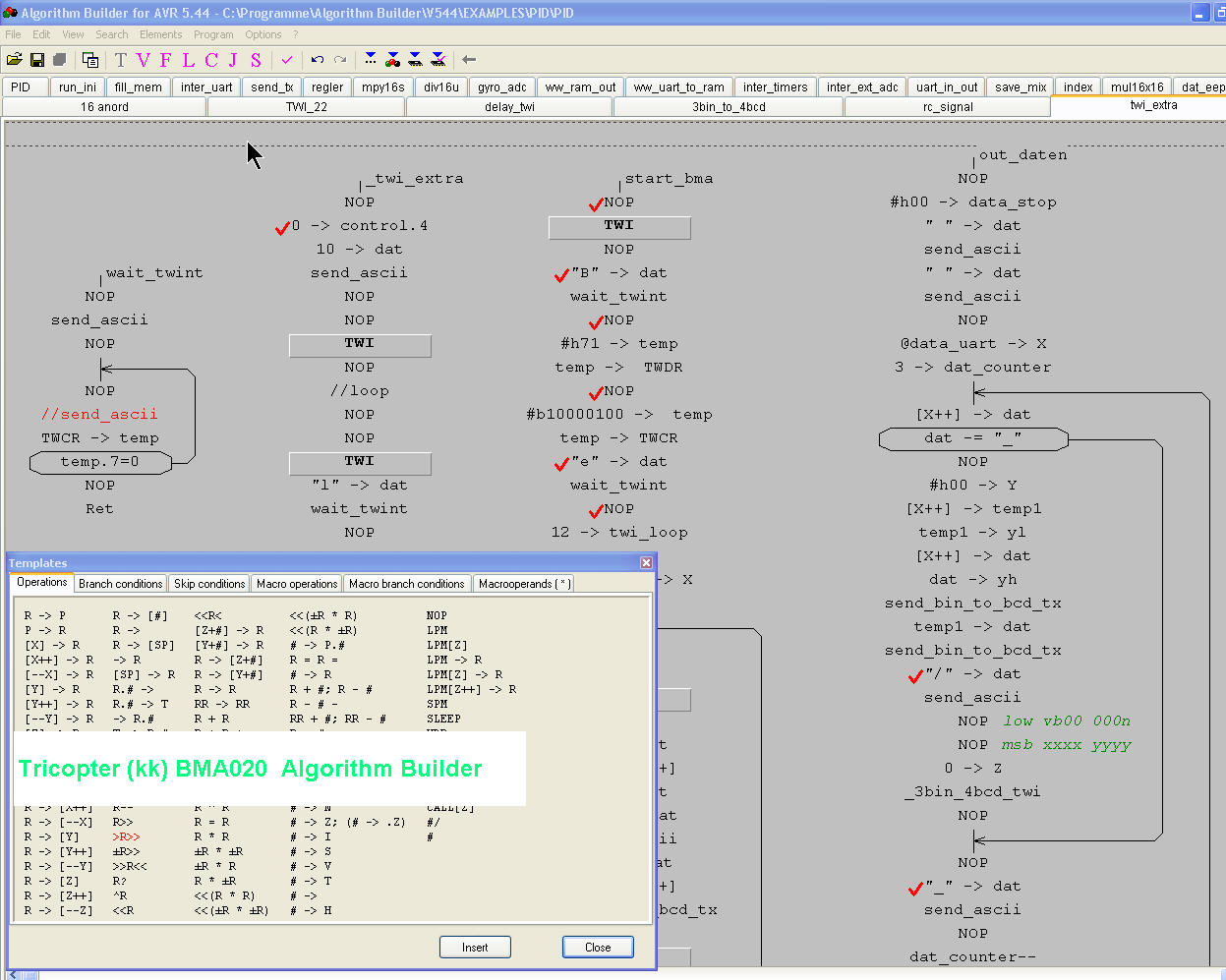Screen dimensions: 1226x980
Task: Click the Open project folder icon
Action: click(x=14, y=60)
